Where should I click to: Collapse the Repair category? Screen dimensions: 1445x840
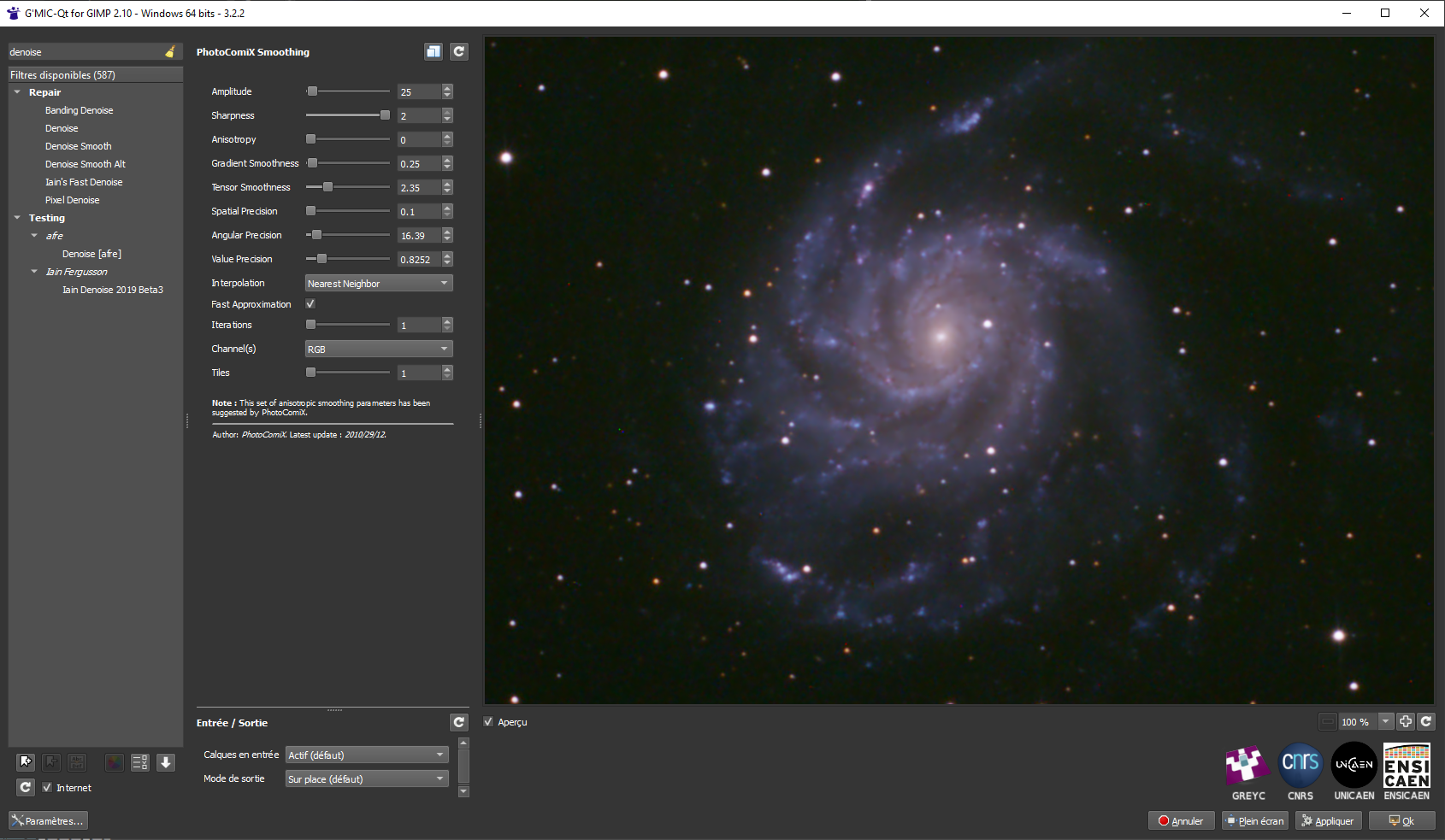coord(17,92)
